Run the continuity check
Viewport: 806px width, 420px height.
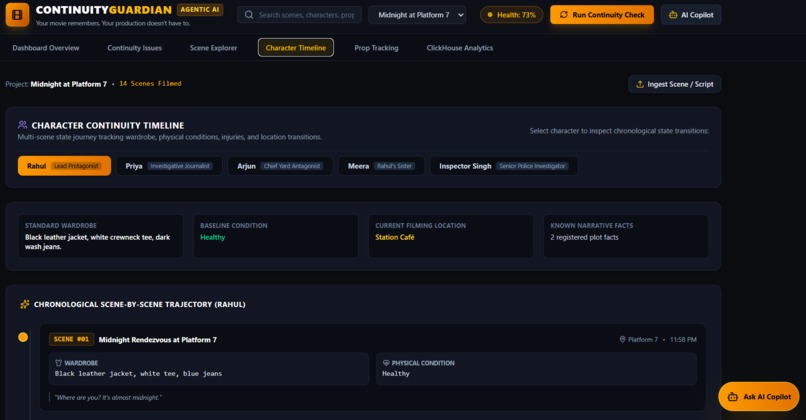click(602, 15)
